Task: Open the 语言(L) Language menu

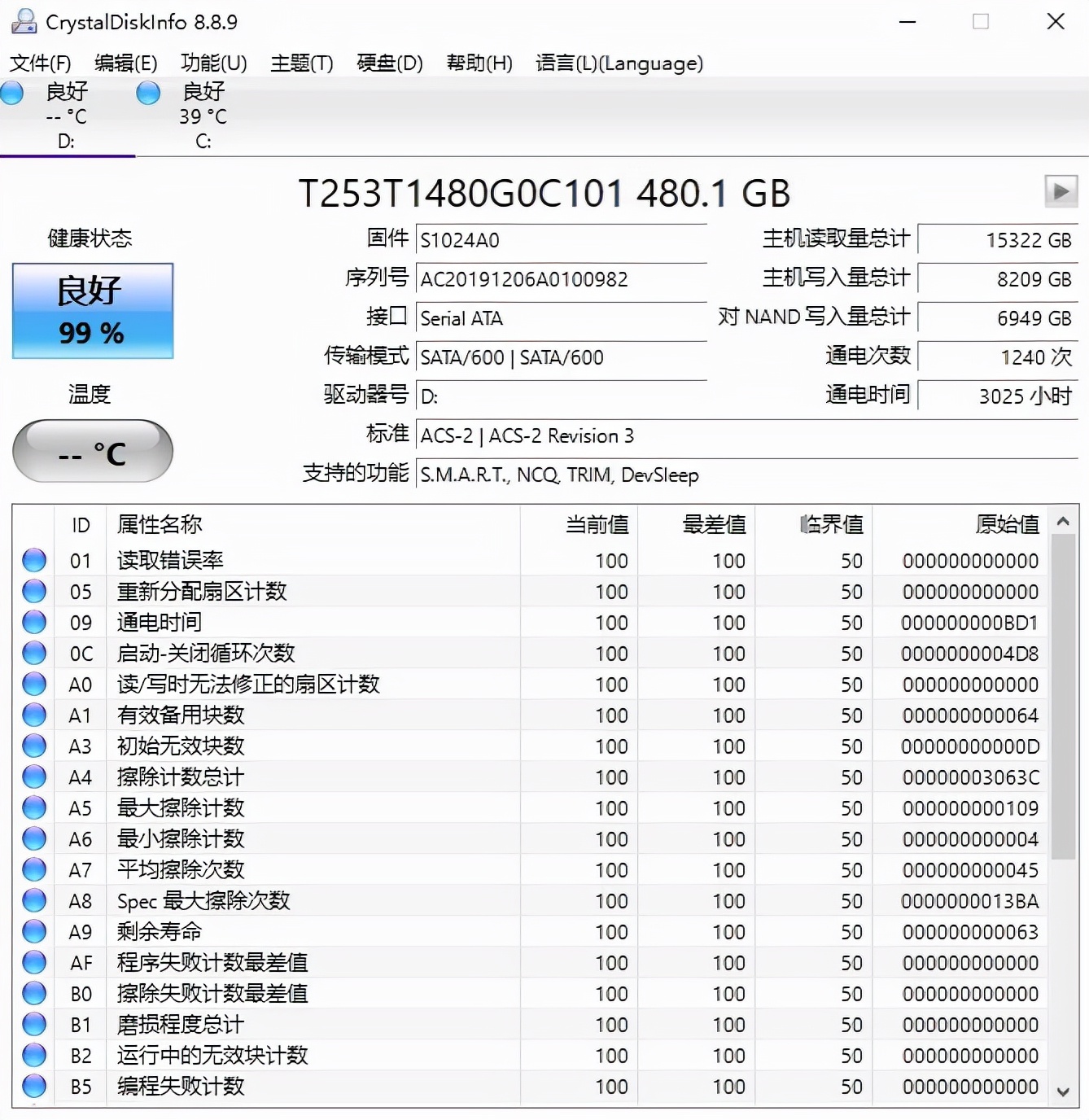Action: pyautogui.click(x=619, y=63)
